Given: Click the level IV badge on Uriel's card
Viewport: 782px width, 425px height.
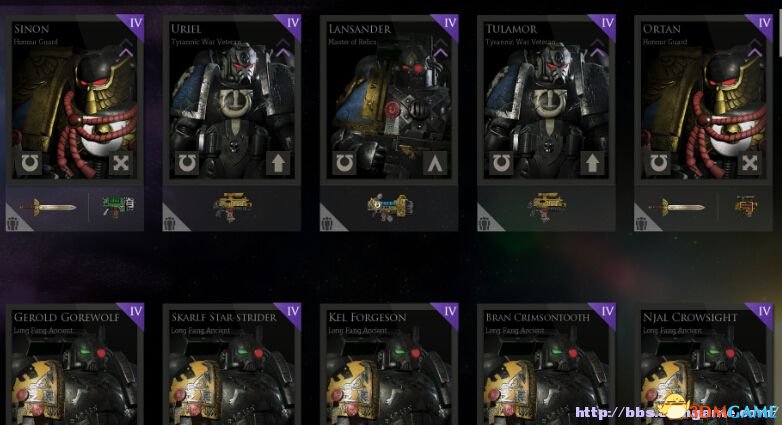Looking at the screenshot, I should coord(291,24).
